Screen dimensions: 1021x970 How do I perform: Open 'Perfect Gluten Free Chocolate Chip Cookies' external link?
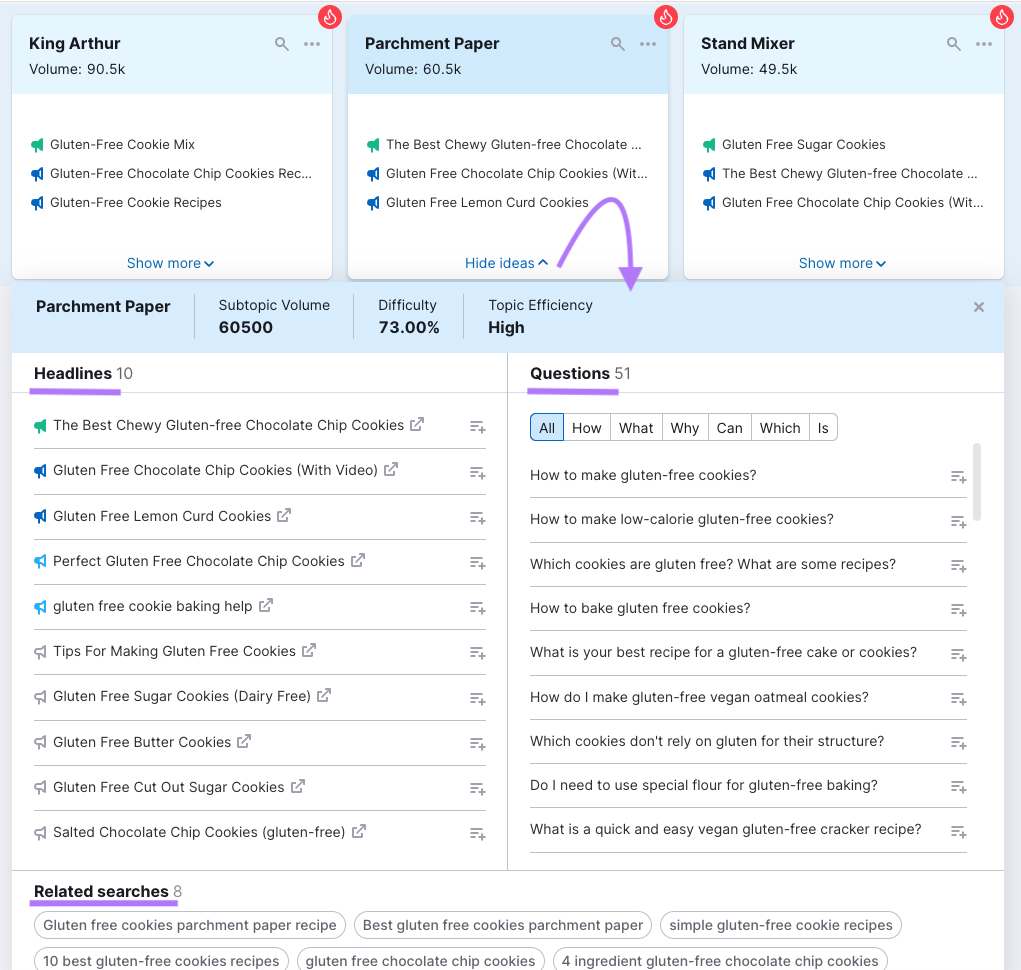pos(358,561)
